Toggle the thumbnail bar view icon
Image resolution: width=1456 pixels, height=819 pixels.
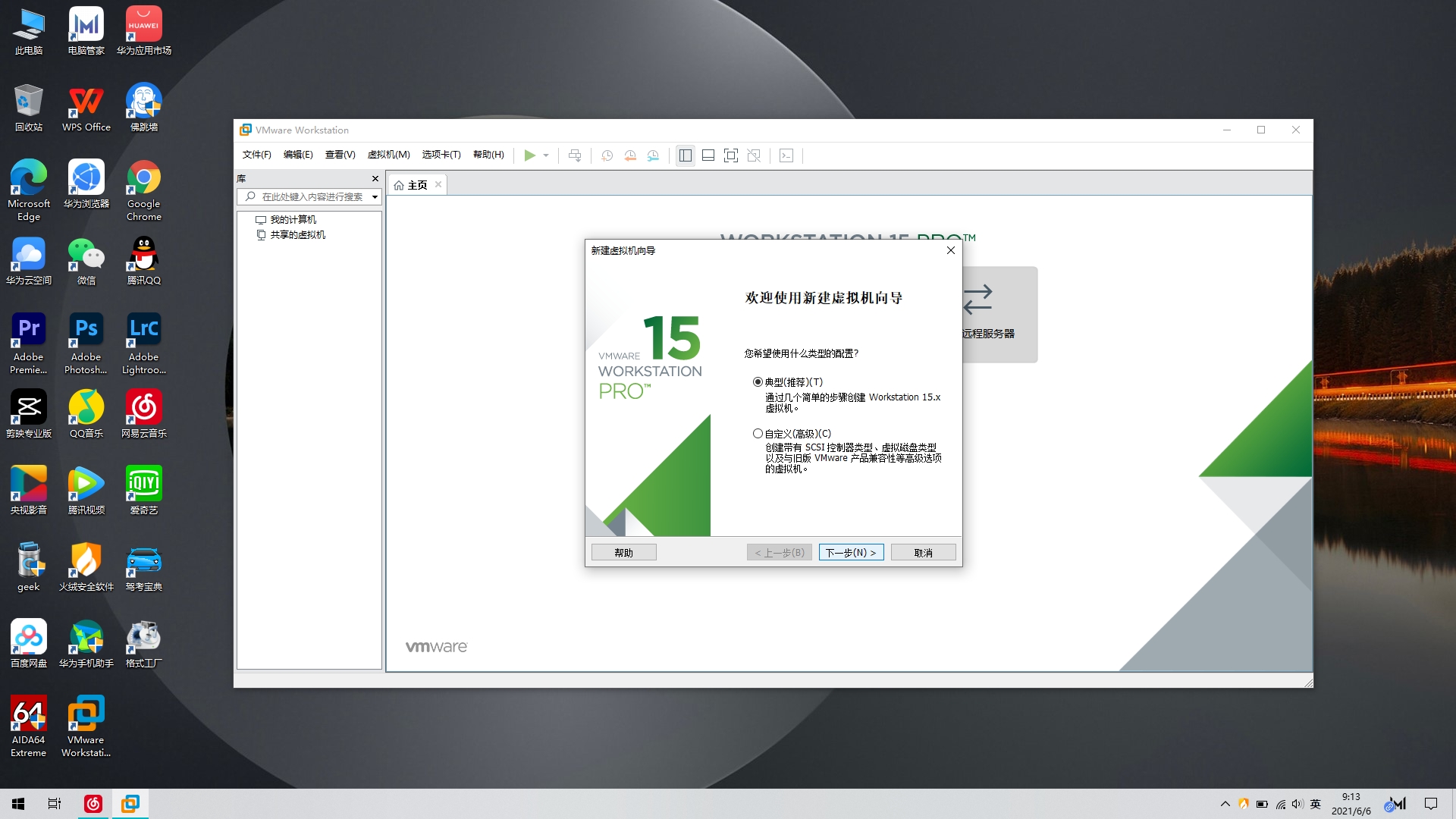pos(708,155)
